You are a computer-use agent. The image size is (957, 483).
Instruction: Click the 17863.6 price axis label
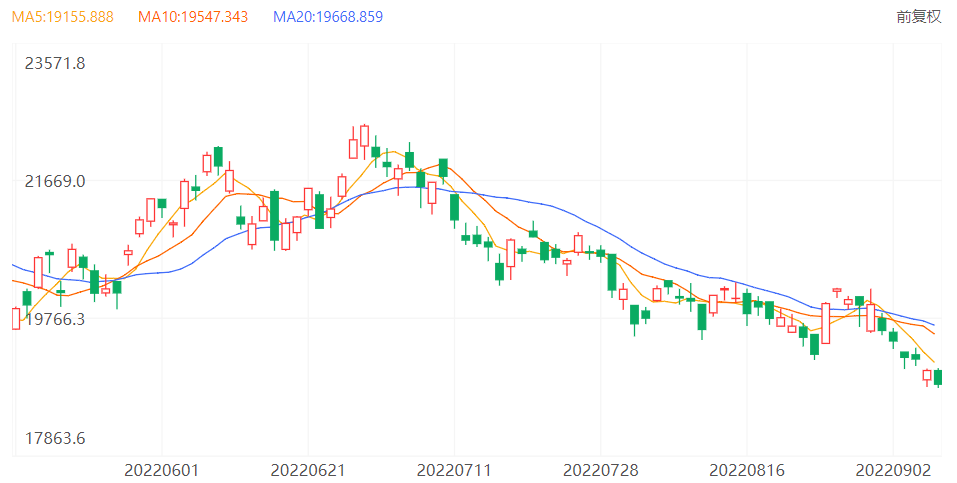click(x=55, y=438)
